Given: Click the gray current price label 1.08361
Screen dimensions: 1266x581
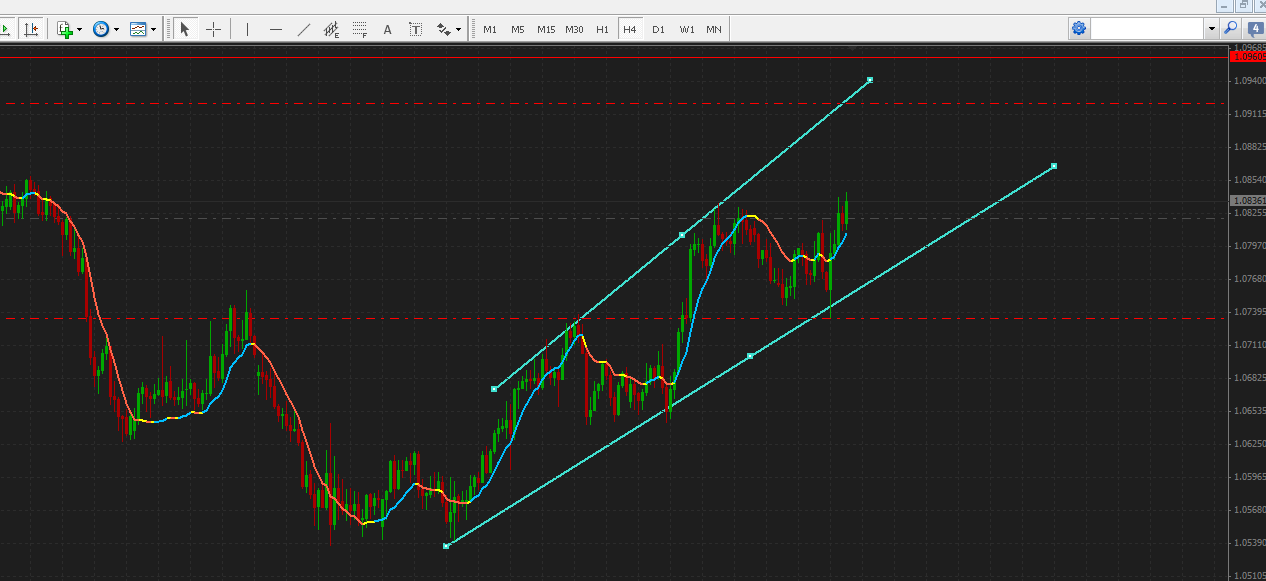Looking at the screenshot, I should pyautogui.click(x=1247, y=200).
